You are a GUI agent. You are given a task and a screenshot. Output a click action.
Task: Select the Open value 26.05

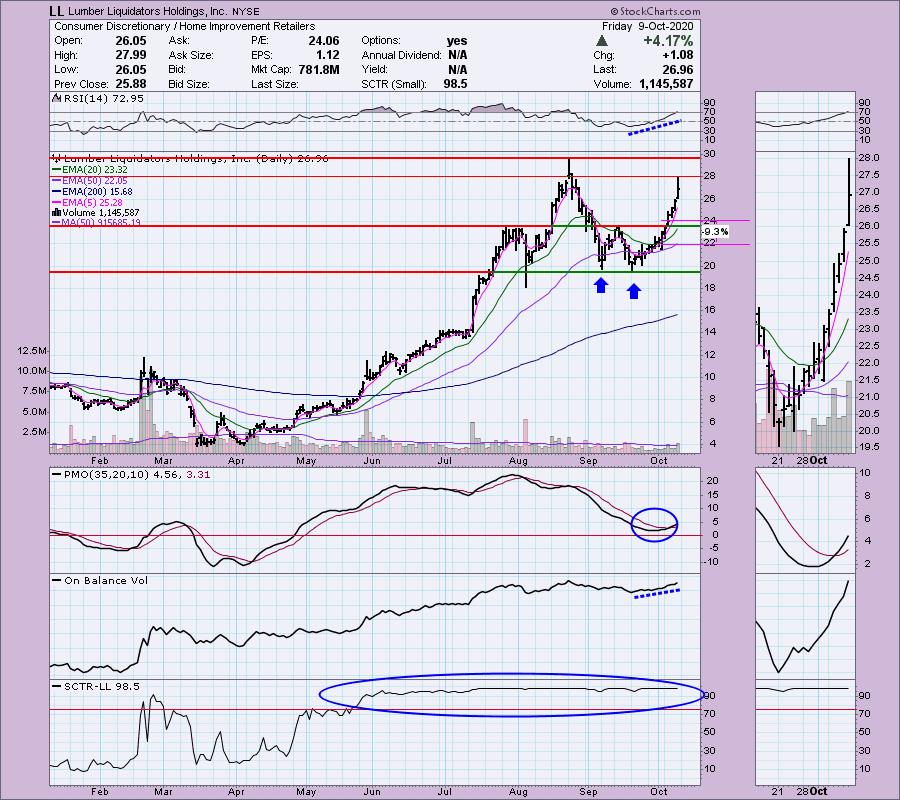coord(131,41)
